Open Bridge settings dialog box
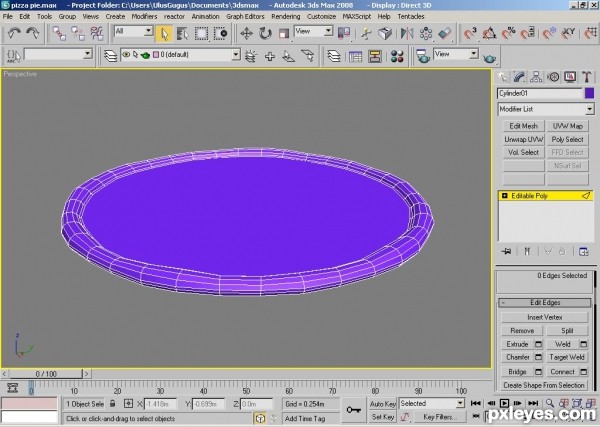This screenshot has width=600, height=427. click(538, 372)
